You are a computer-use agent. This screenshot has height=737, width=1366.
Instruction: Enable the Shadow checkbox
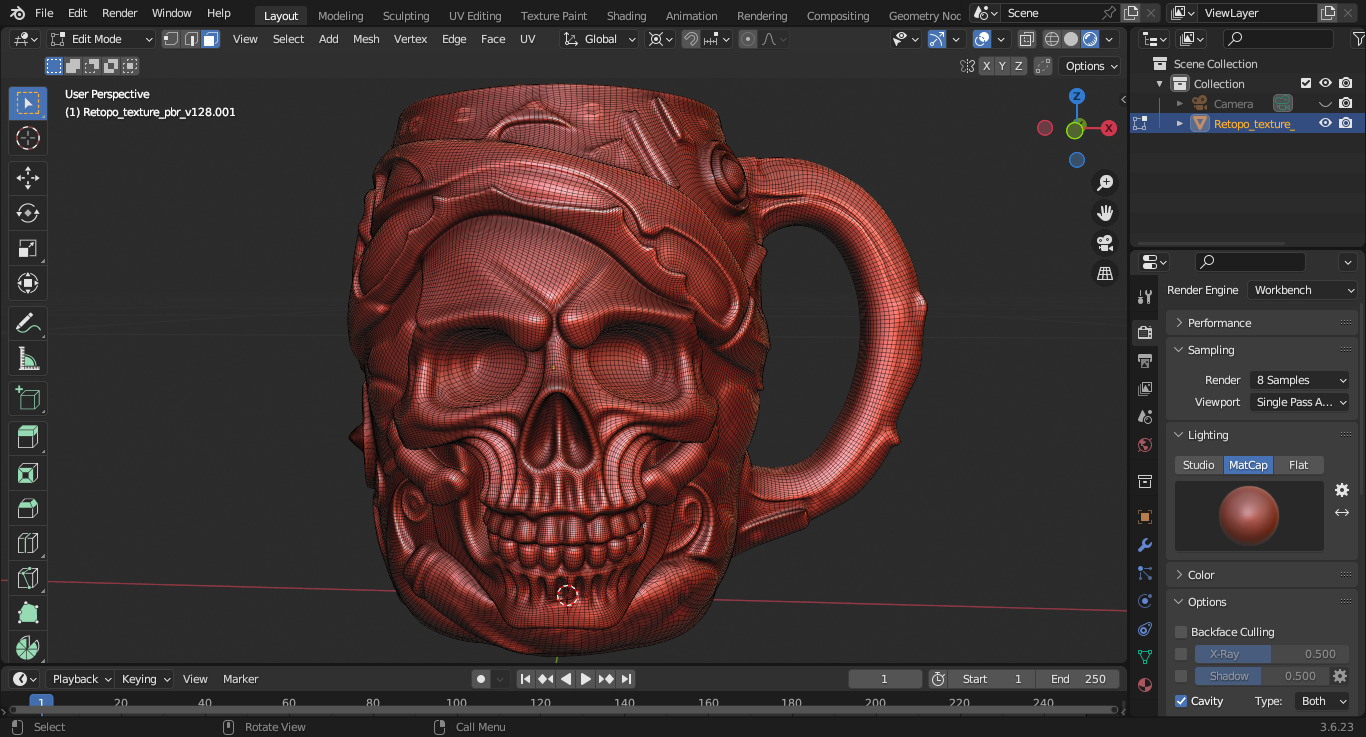[x=1181, y=676]
